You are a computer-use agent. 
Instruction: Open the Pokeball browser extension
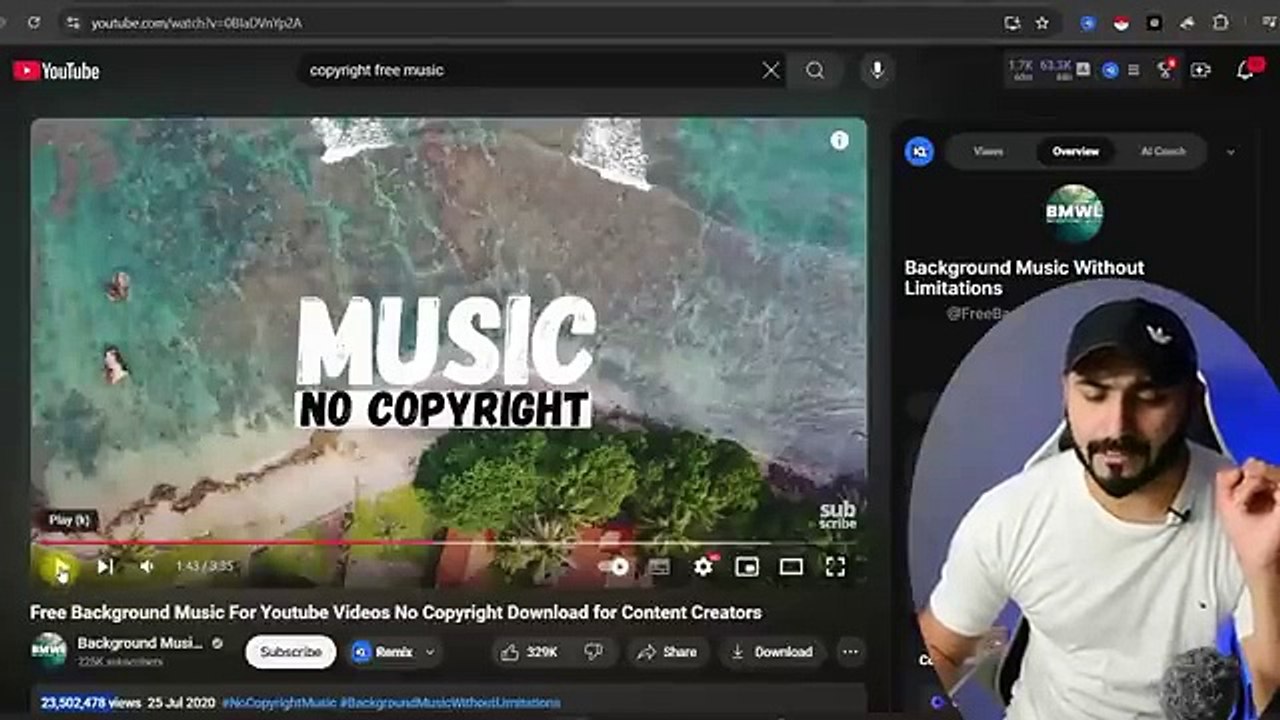tap(1121, 22)
